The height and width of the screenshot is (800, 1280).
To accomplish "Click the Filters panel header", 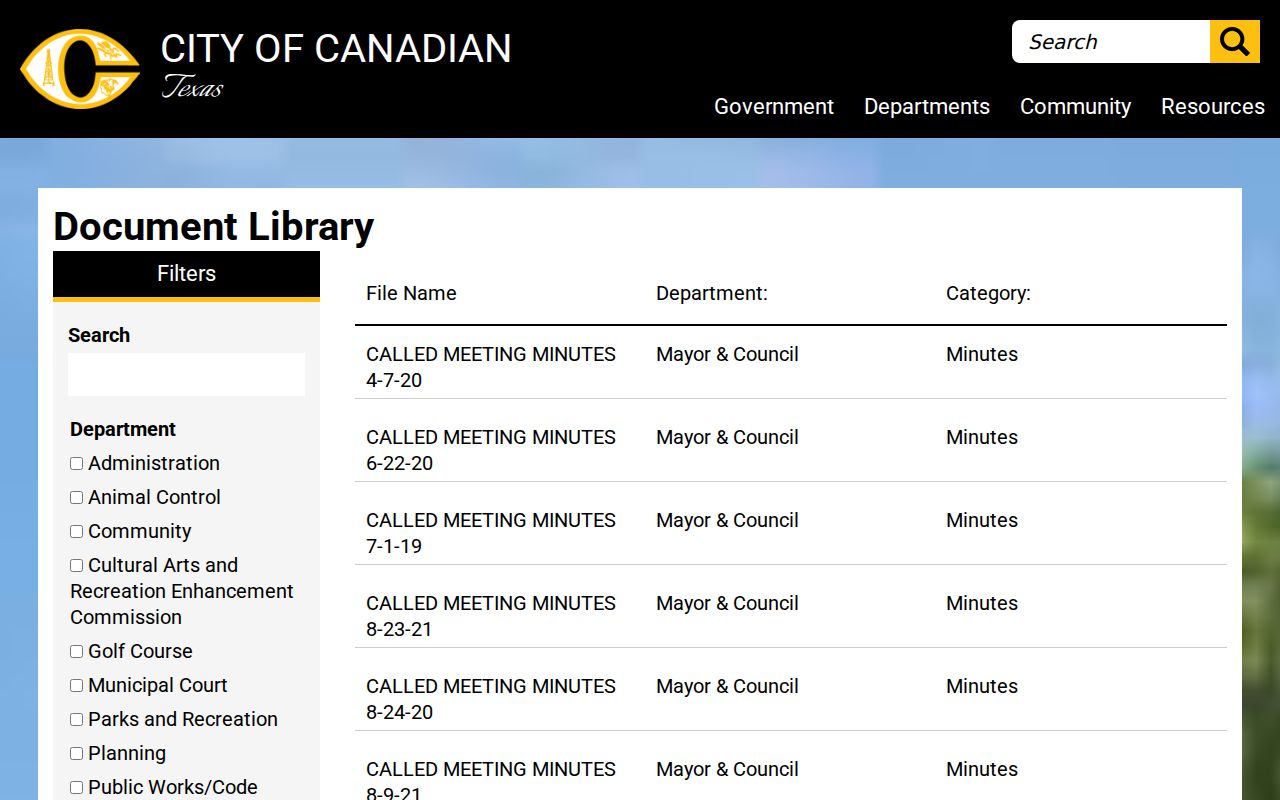I will (x=186, y=275).
